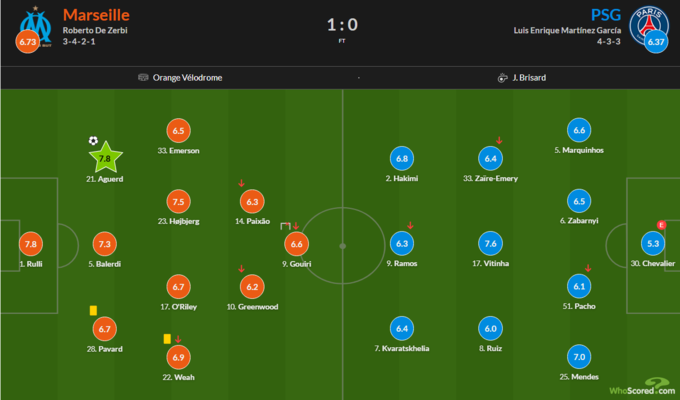680x400 pixels.
Task: Click Pavard's yellow card icon
Action: point(93,312)
